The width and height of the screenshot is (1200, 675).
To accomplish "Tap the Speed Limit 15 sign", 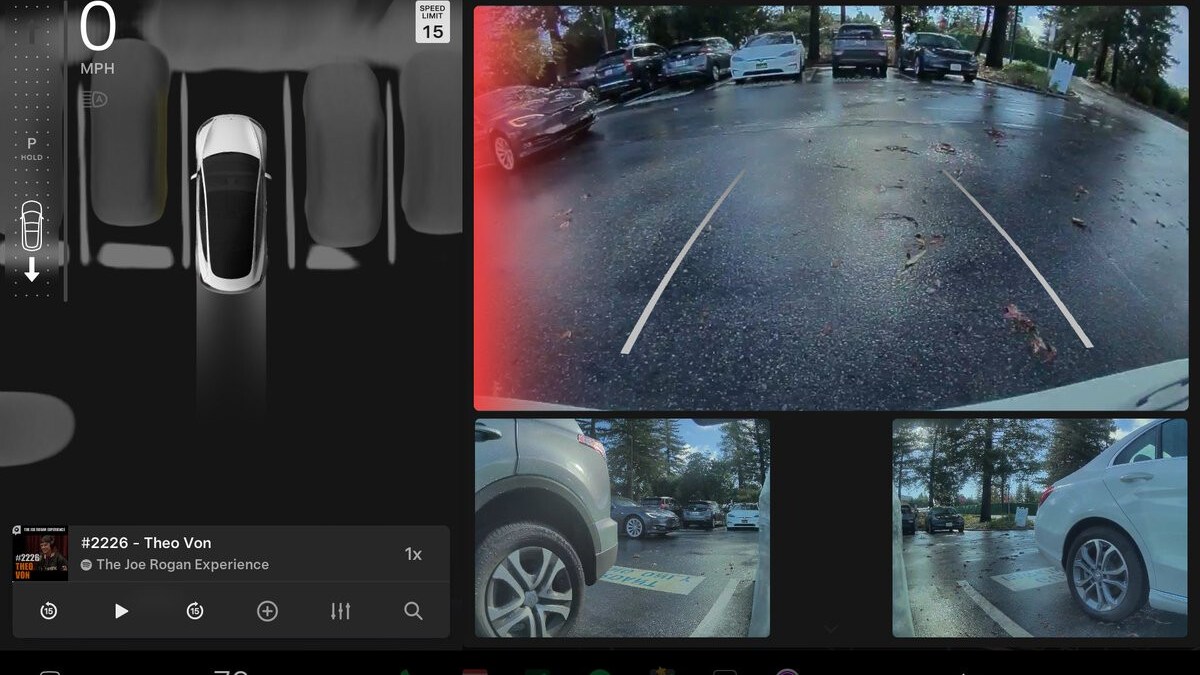I will point(432,23).
